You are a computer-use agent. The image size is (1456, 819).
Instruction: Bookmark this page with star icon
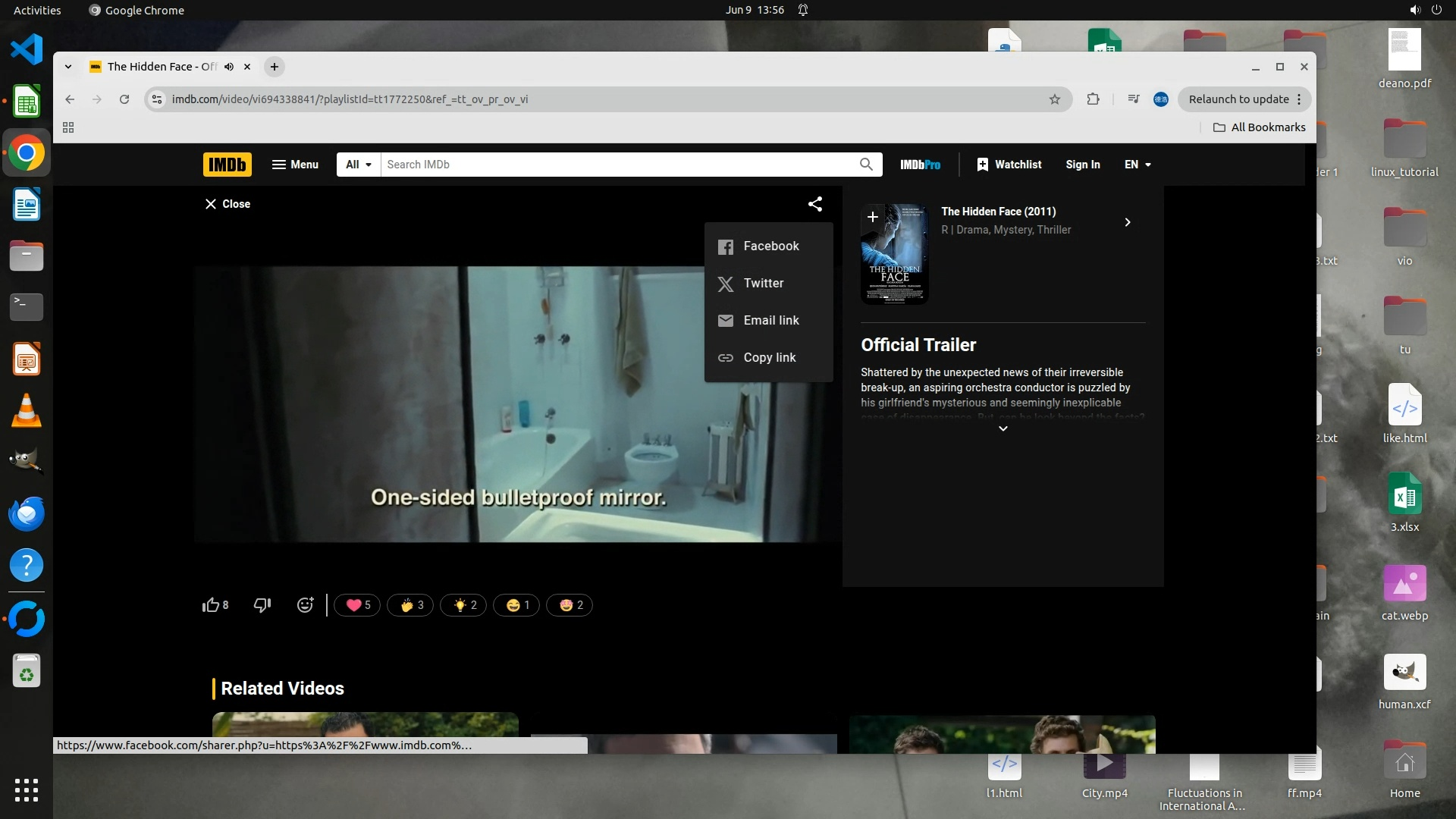click(1054, 99)
